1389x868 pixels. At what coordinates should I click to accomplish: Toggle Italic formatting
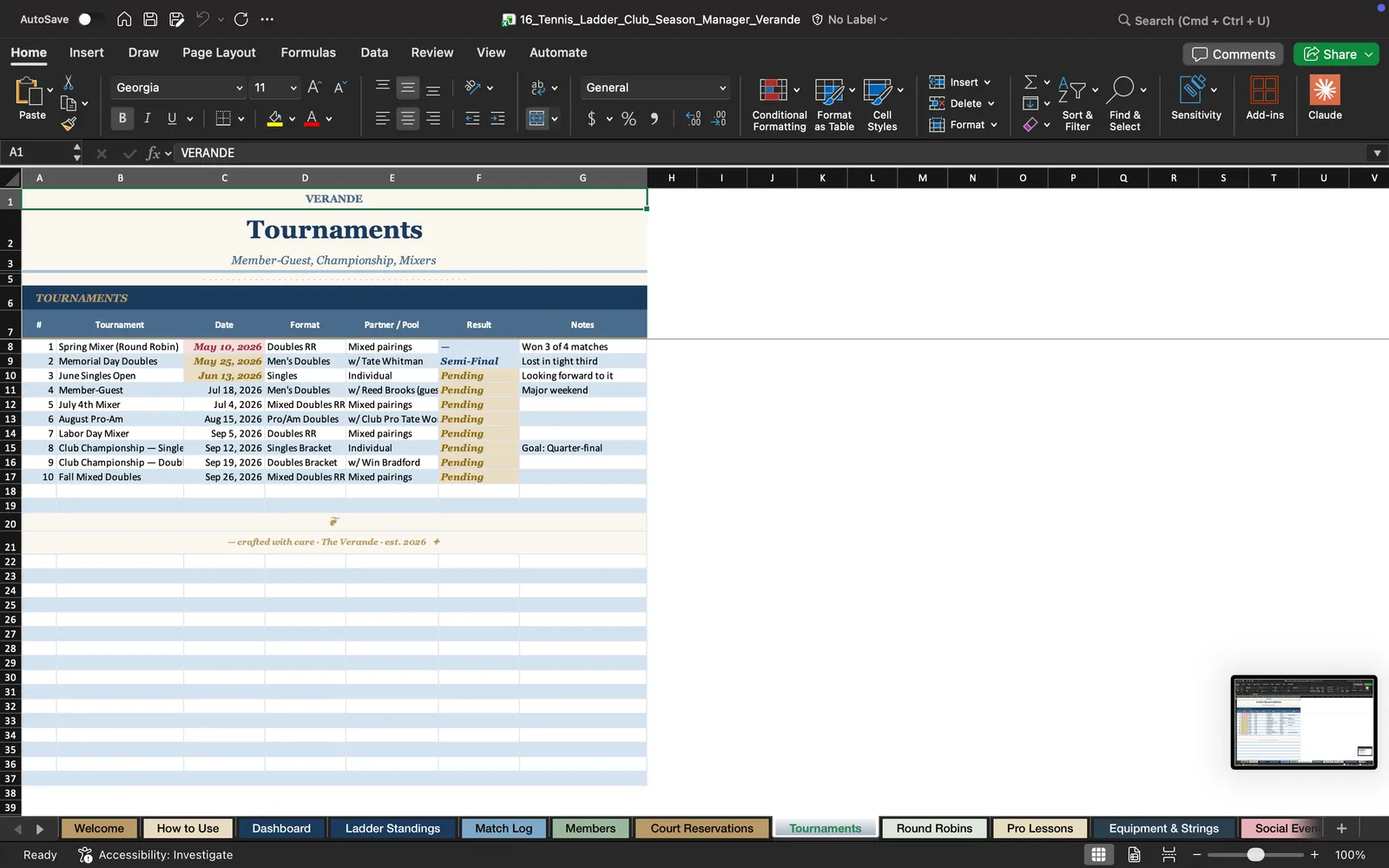(148, 118)
